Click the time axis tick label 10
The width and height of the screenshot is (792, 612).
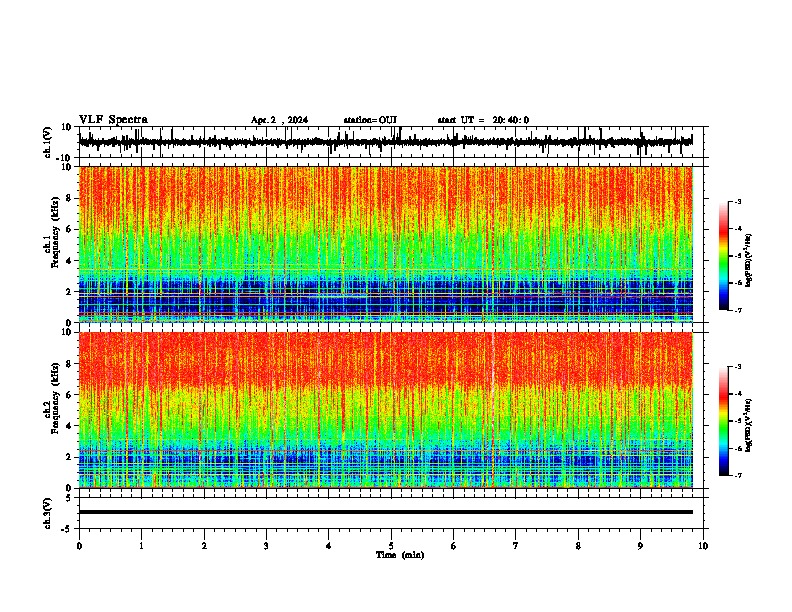pos(703,546)
